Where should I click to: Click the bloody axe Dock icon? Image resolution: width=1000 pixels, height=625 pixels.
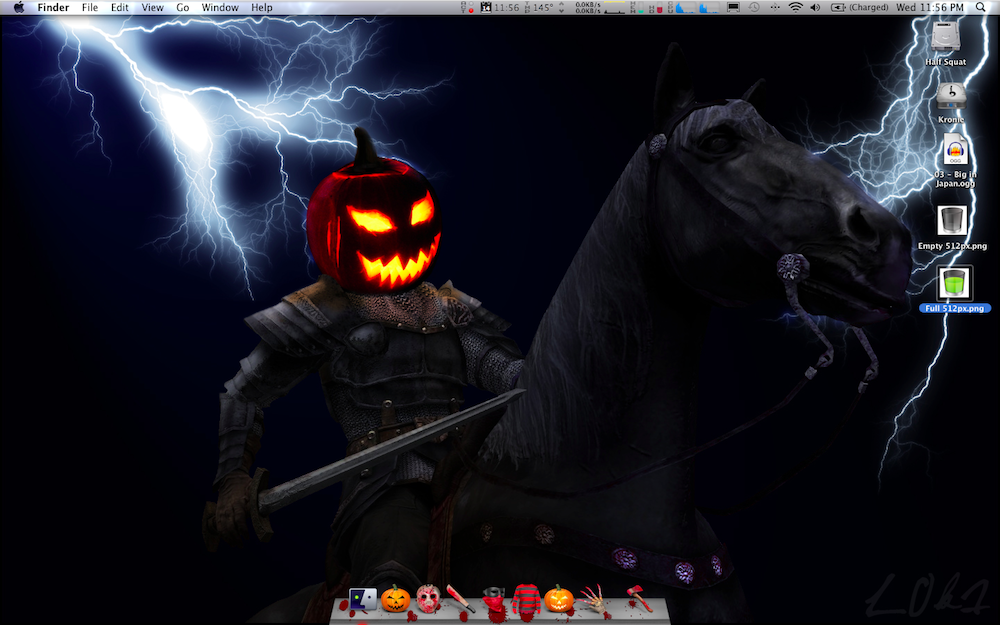coord(638,598)
